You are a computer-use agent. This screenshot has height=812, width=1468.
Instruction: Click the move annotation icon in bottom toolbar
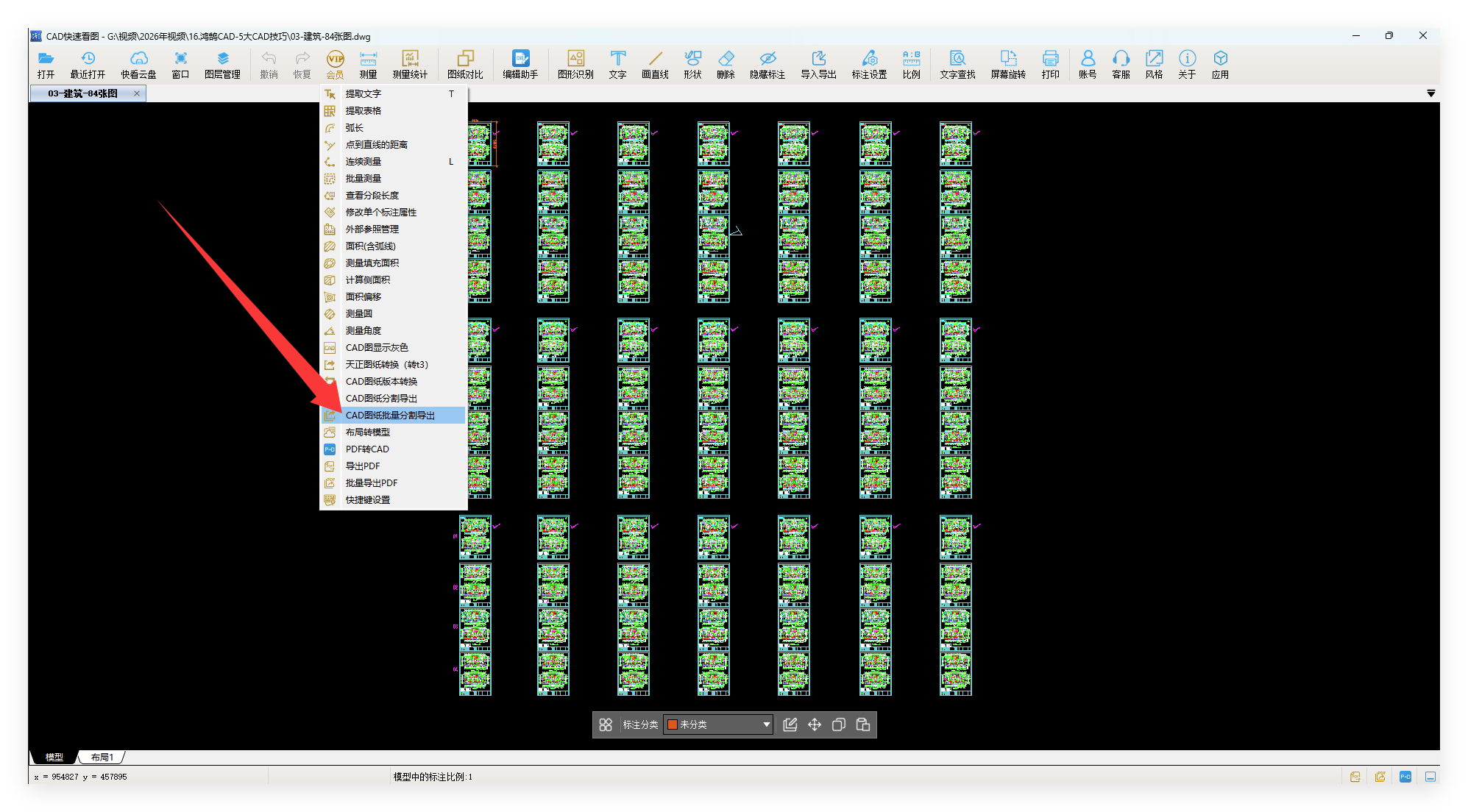[x=815, y=724]
